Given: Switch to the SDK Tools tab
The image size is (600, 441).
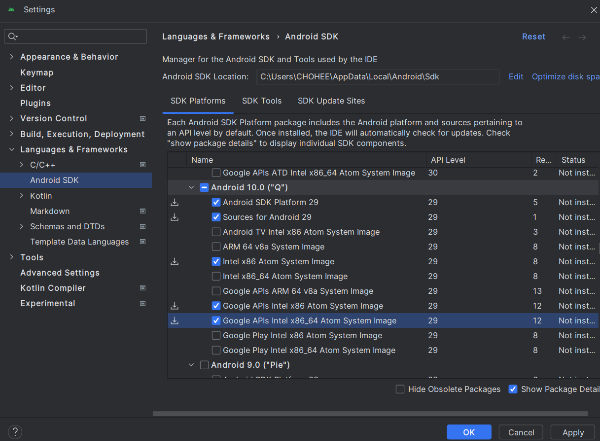Looking at the screenshot, I should coord(262,101).
